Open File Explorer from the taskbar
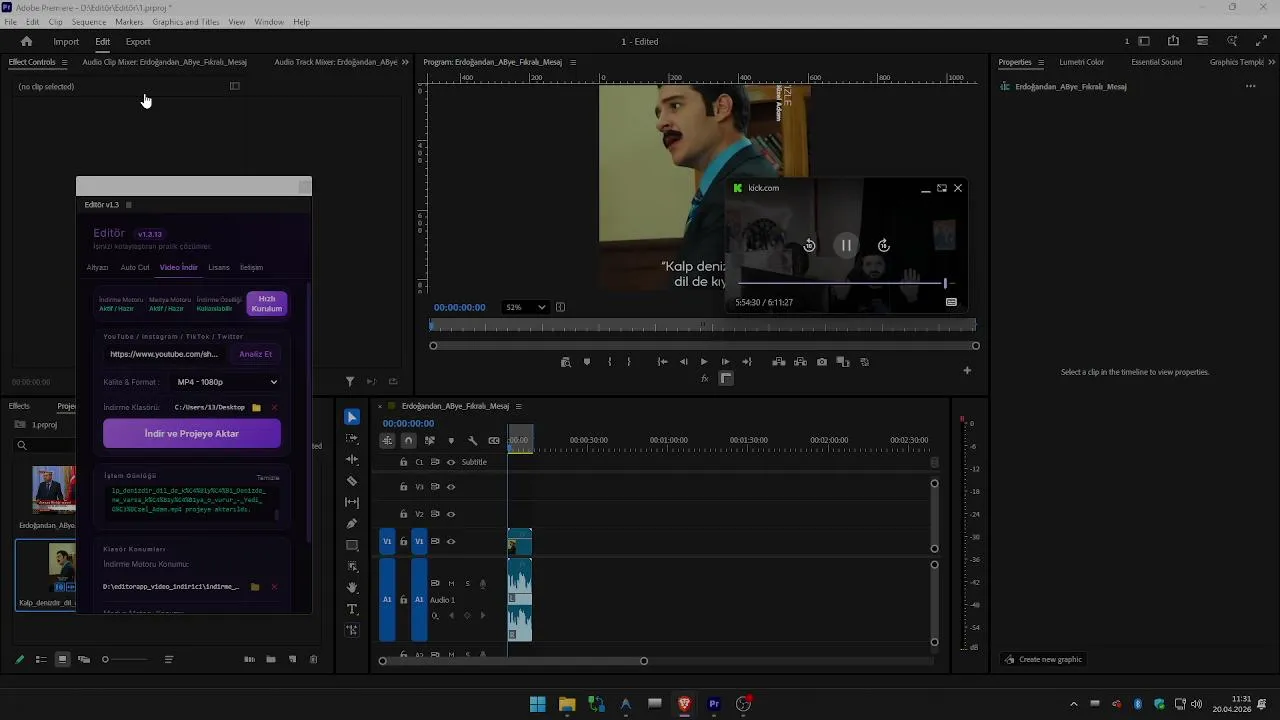Viewport: 1280px width, 720px height. 567,704
